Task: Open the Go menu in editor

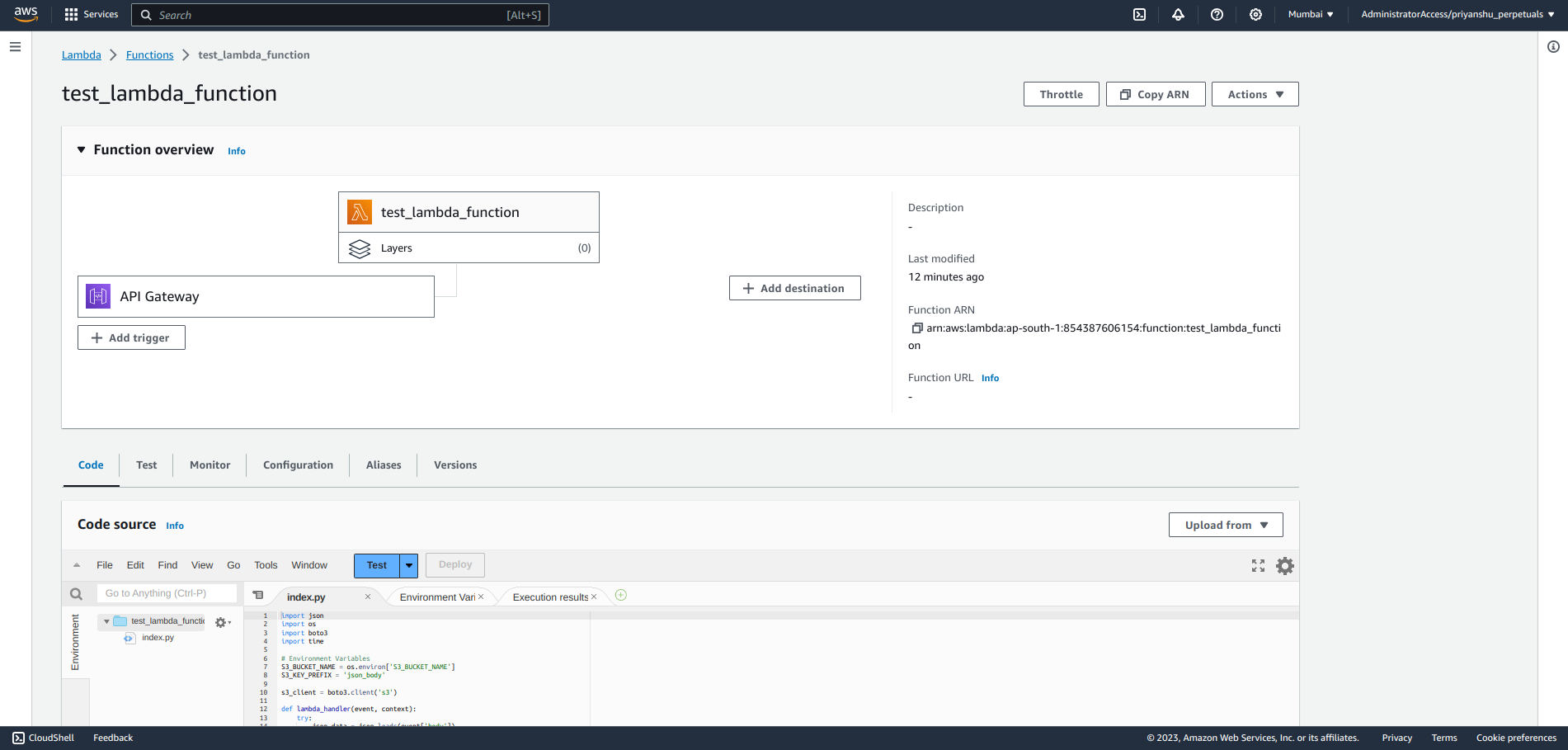Action: 233,565
